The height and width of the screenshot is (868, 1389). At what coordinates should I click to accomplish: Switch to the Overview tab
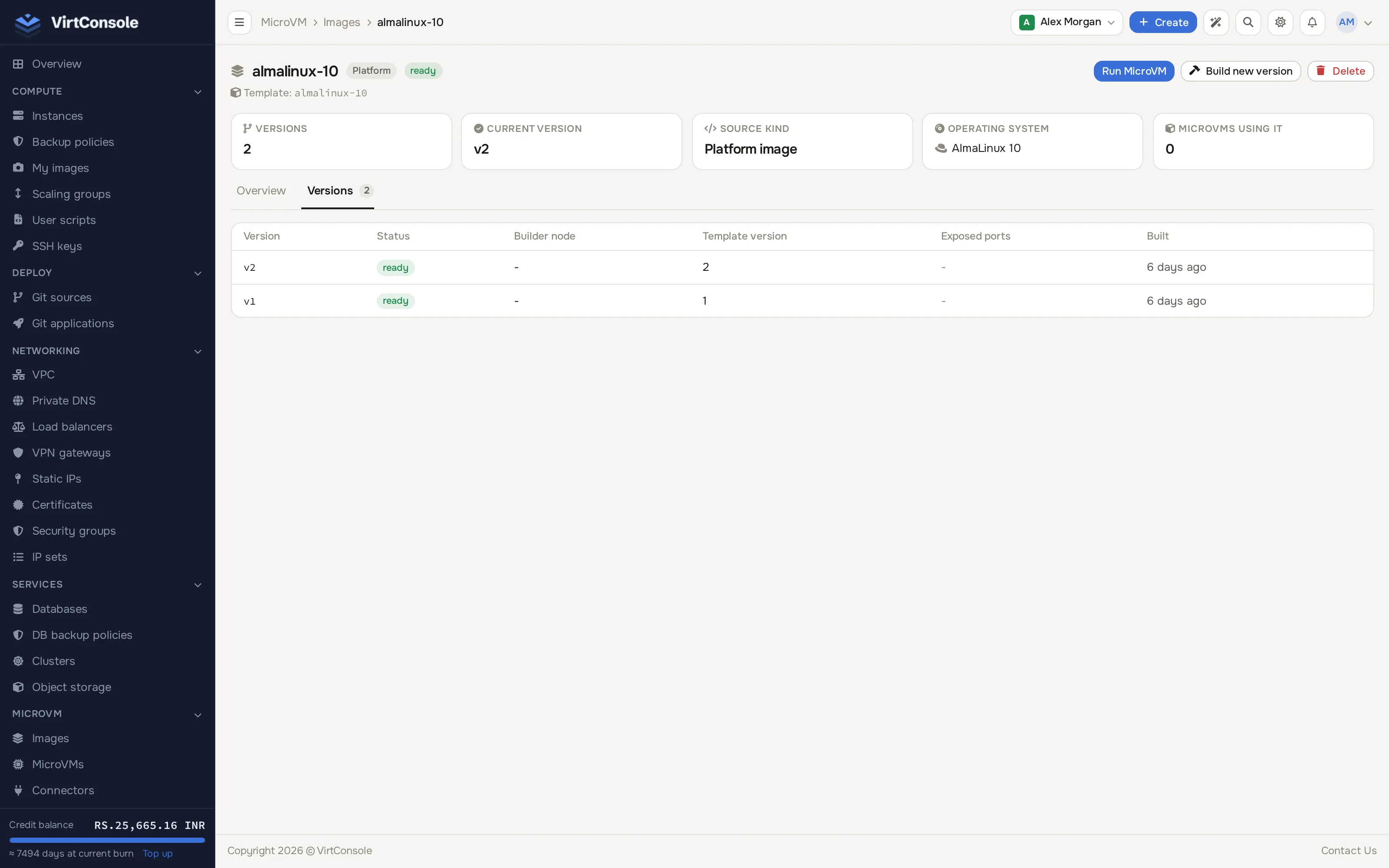[260, 191]
